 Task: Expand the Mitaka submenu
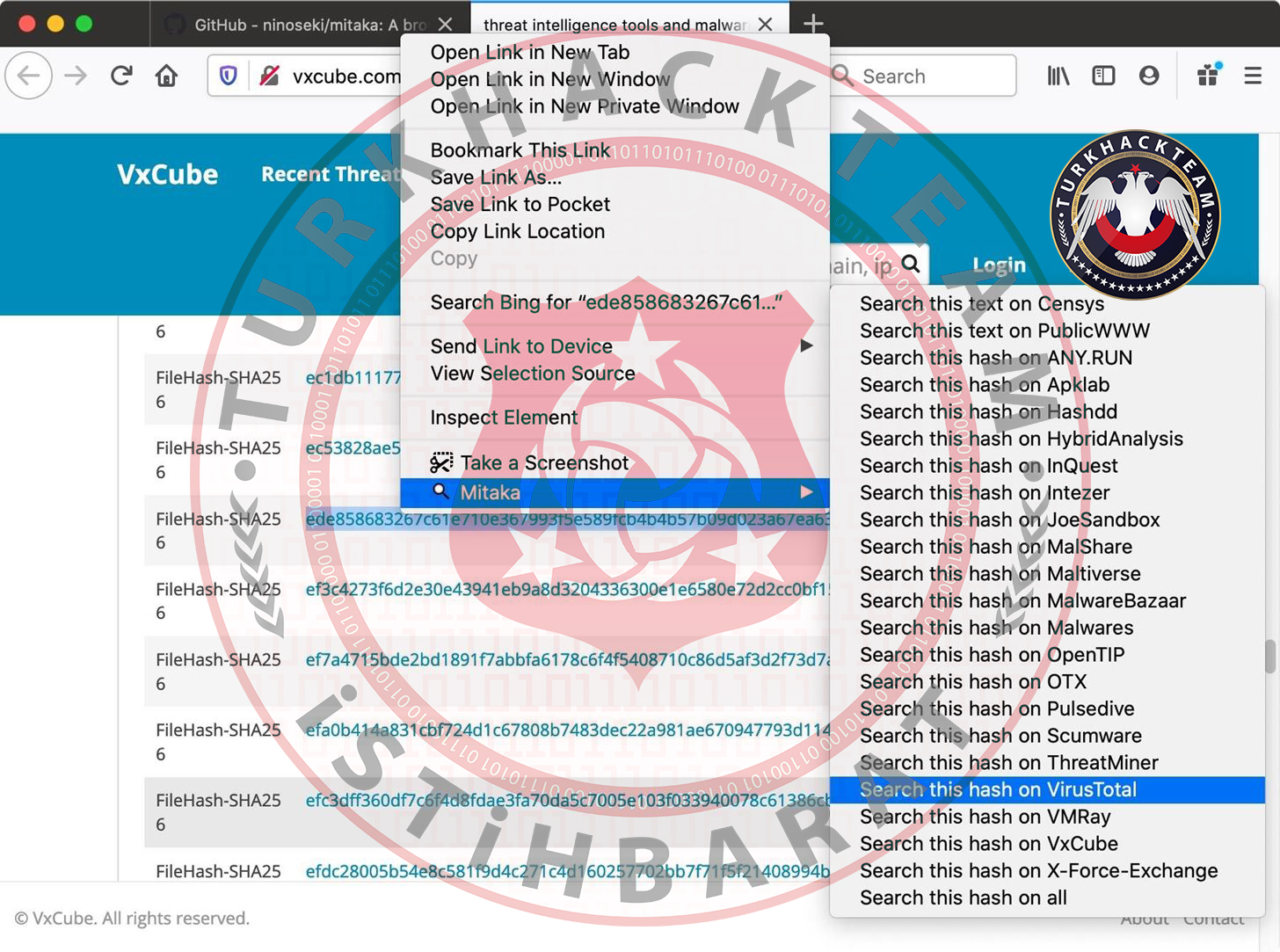tap(615, 492)
